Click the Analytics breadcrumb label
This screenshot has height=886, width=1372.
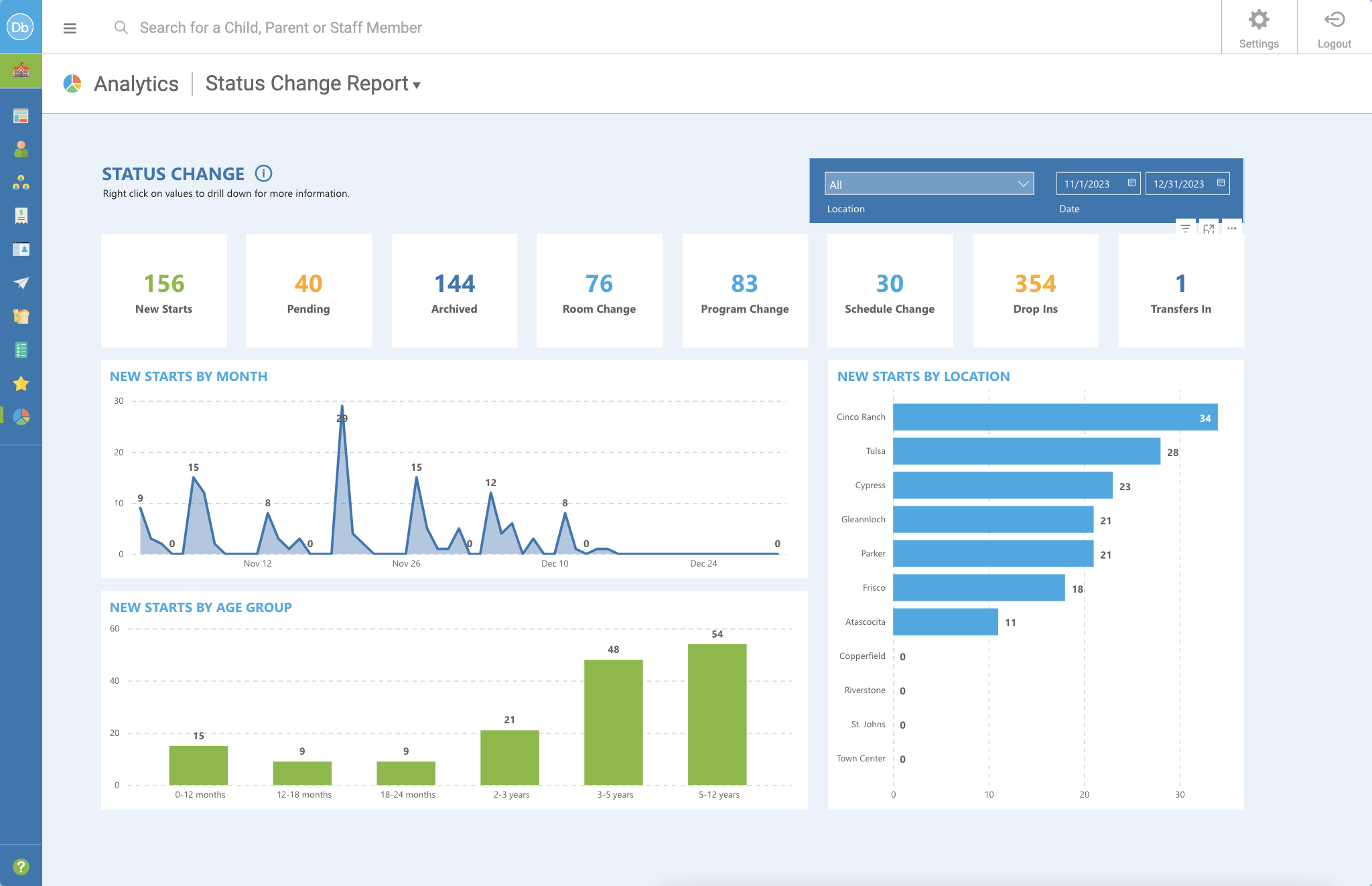[x=135, y=83]
